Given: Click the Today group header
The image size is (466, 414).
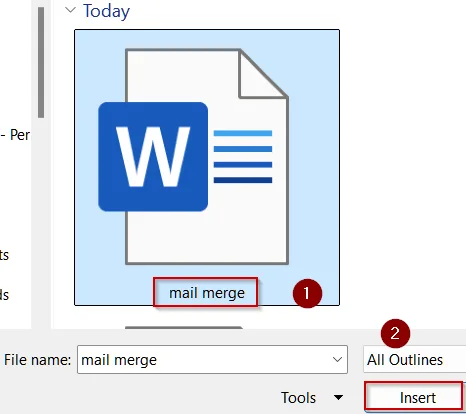Looking at the screenshot, I should coord(106,11).
